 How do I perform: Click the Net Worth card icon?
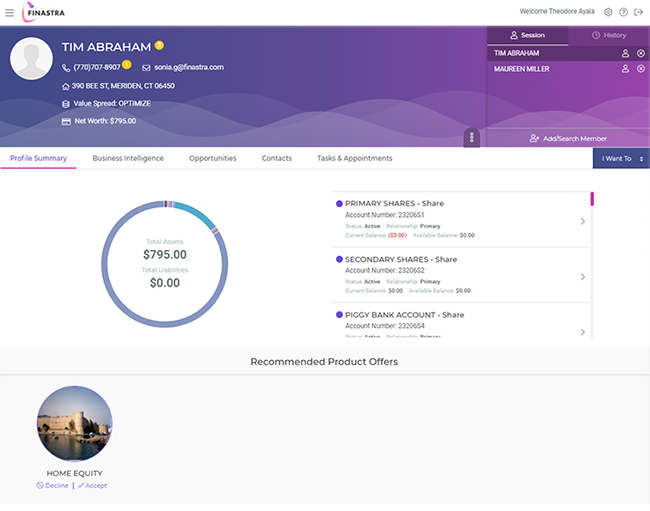(x=66, y=122)
